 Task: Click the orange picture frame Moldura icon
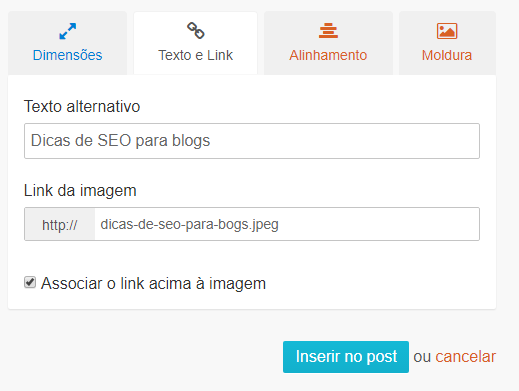pyautogui.click(x=447, y=31)
